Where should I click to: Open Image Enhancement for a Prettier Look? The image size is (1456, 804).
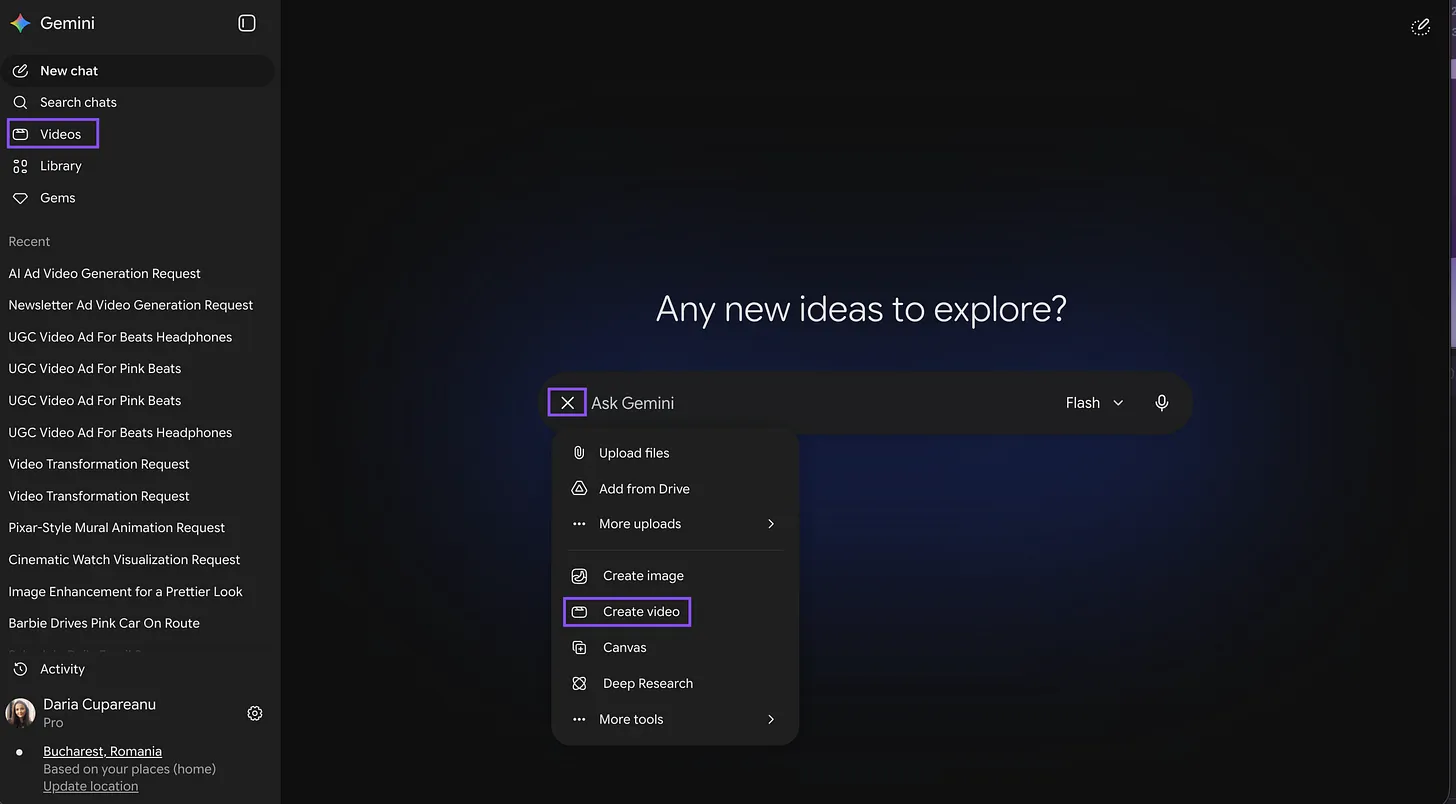(x=126, y=592)
